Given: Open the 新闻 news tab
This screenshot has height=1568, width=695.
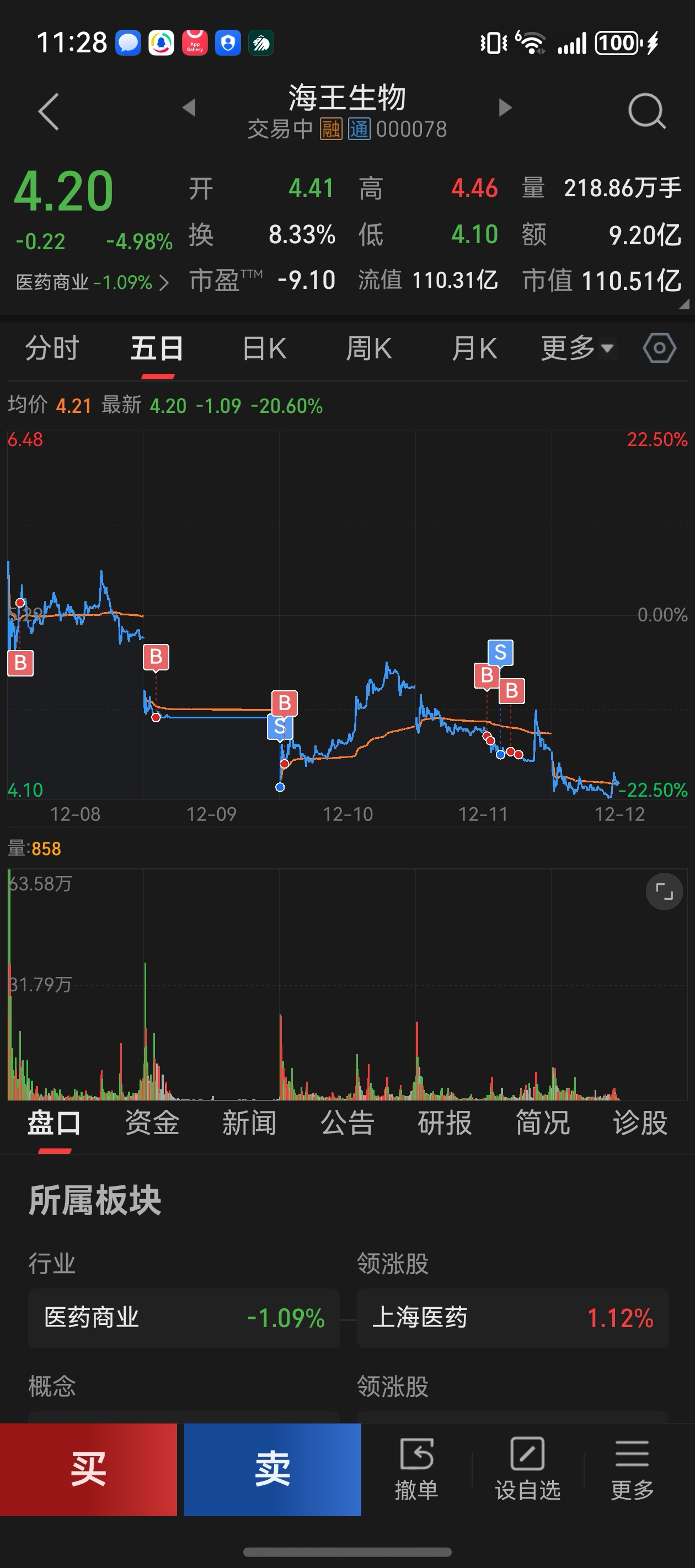Looking at the screenshot, I should tap(249, 1123).
